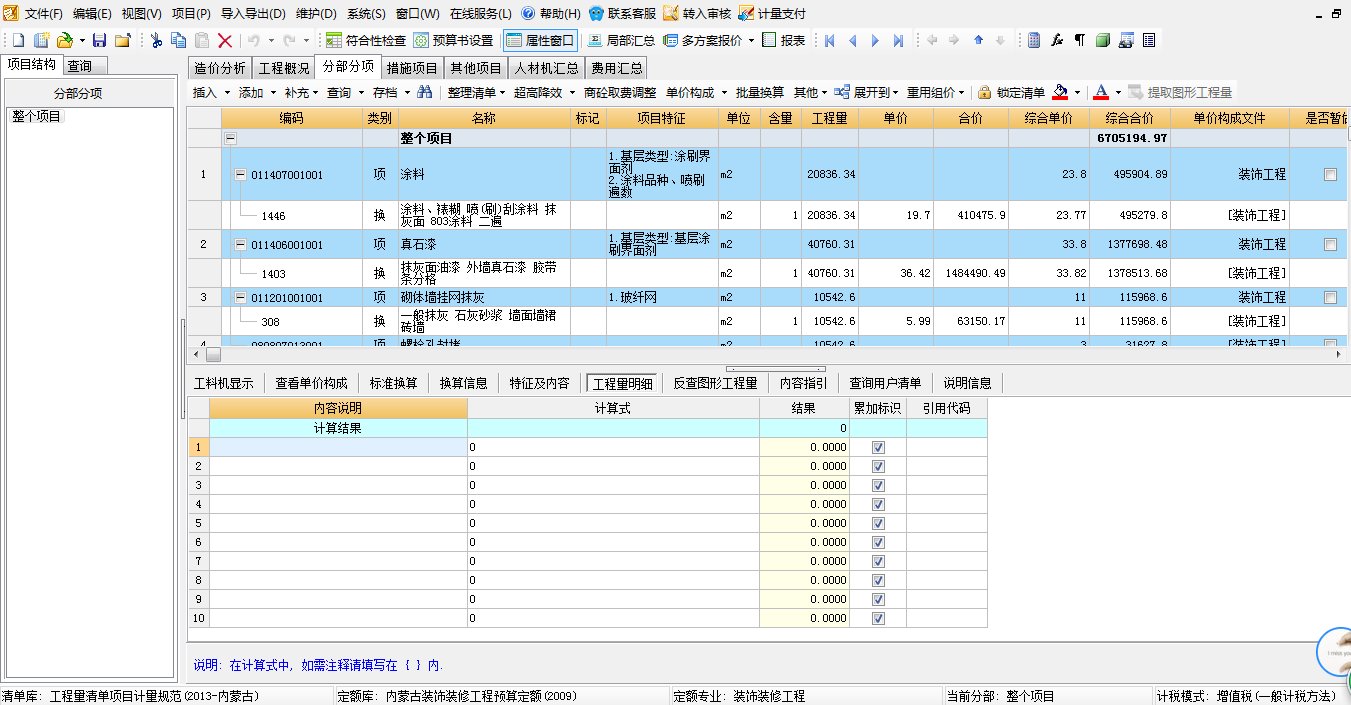
Task: Open the 导入导出(D) menu
Action: click(253, 14)
